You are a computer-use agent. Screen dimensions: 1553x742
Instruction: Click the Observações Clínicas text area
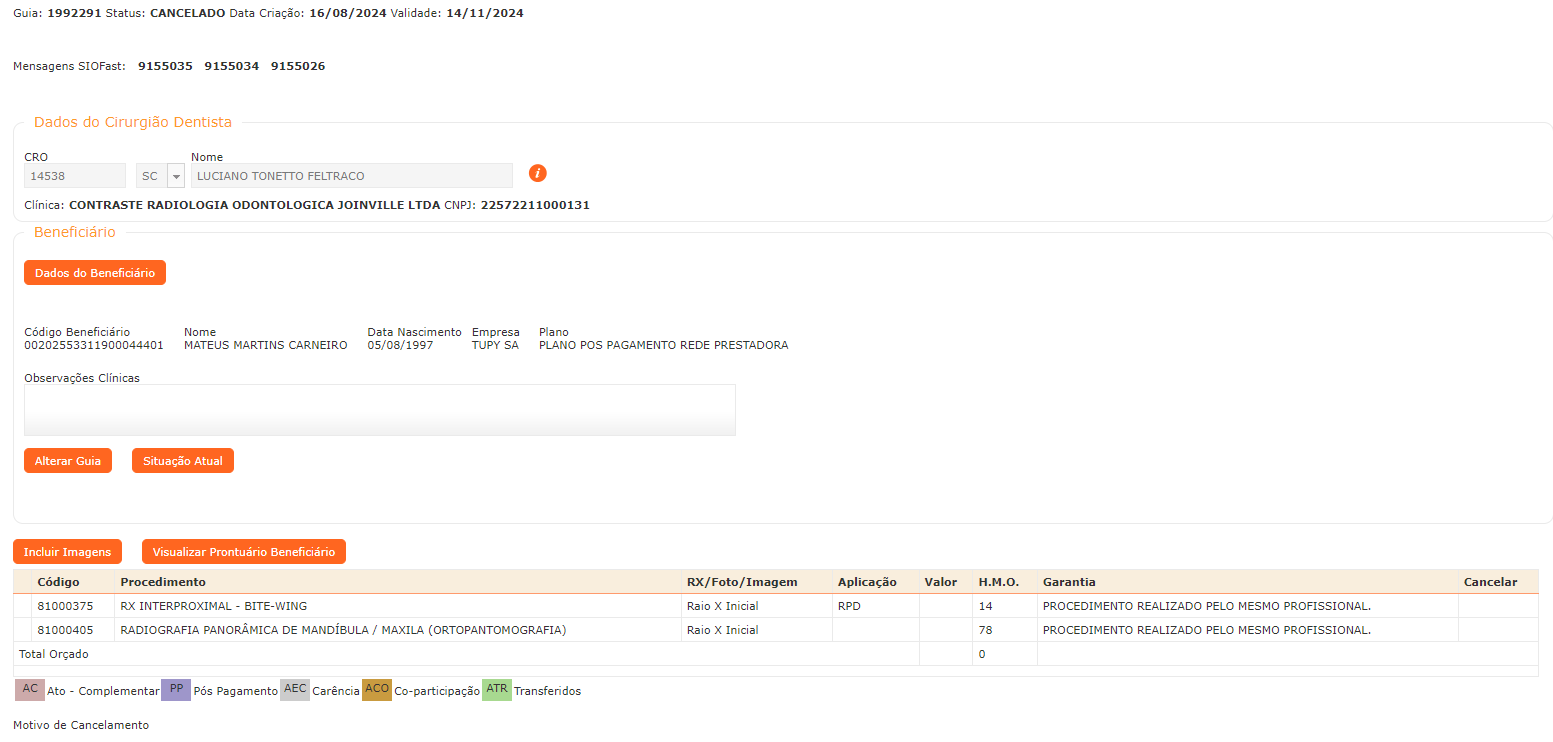click(380, 410)
